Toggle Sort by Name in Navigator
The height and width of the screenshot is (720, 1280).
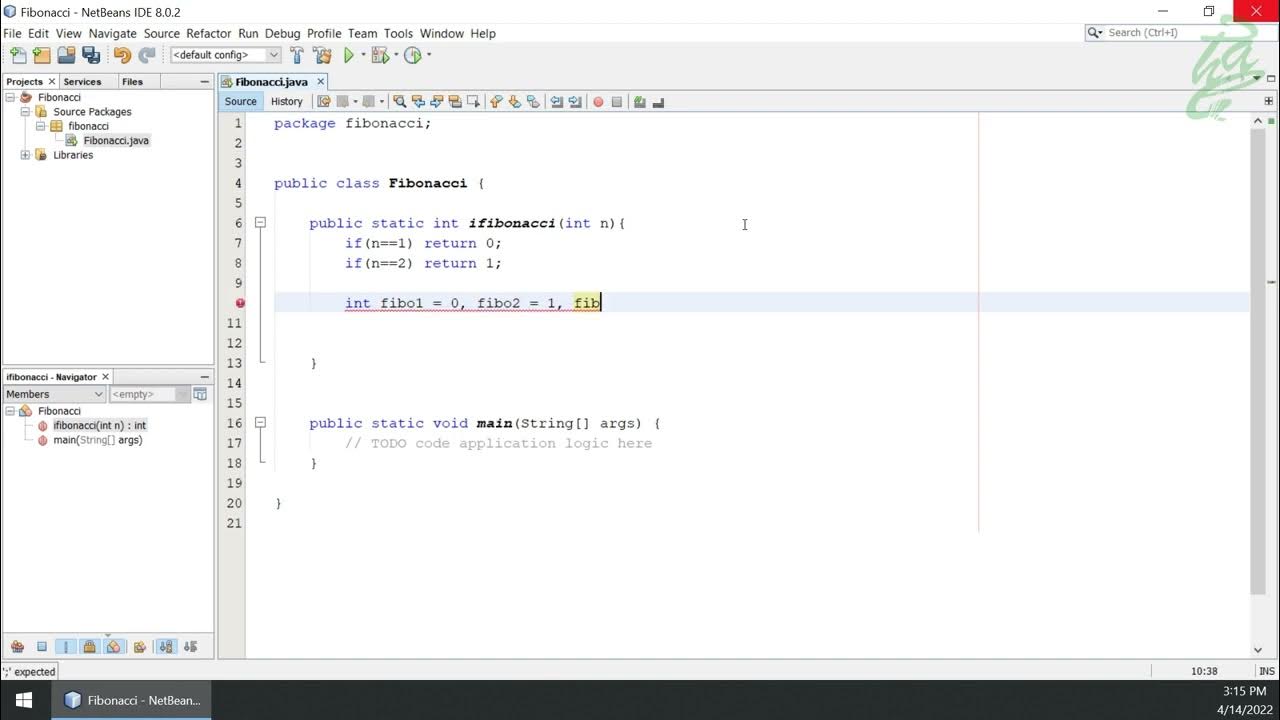pyautogui.click(x=166, y=647)
